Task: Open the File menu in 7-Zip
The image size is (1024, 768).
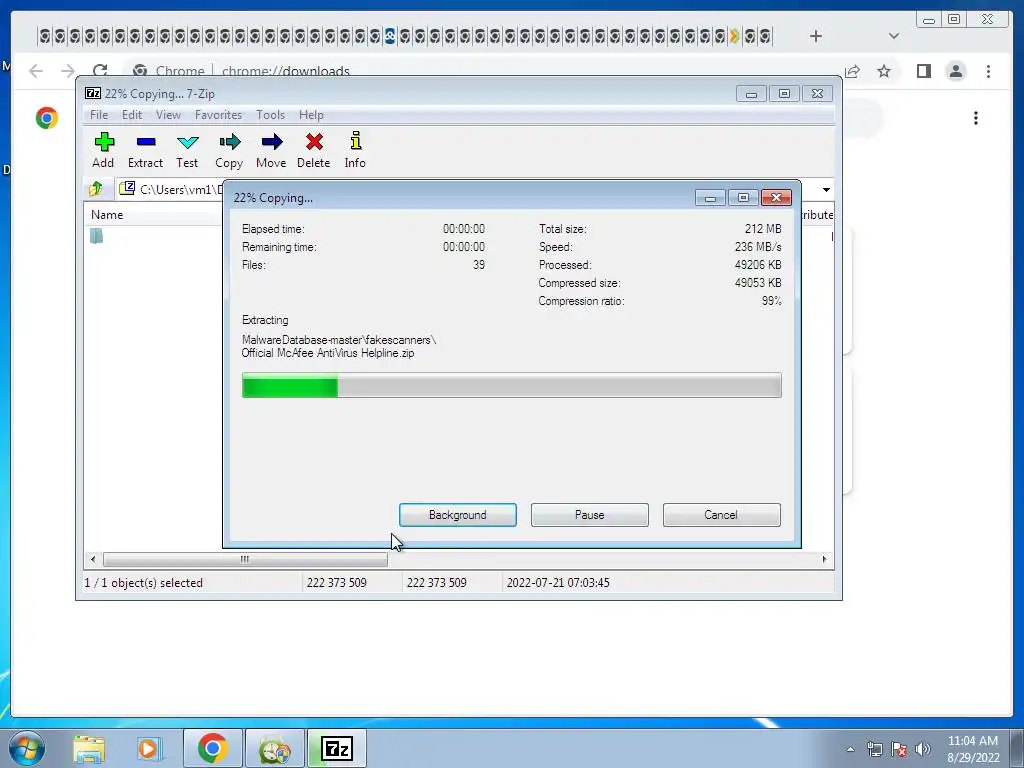Action: [99, 115]
